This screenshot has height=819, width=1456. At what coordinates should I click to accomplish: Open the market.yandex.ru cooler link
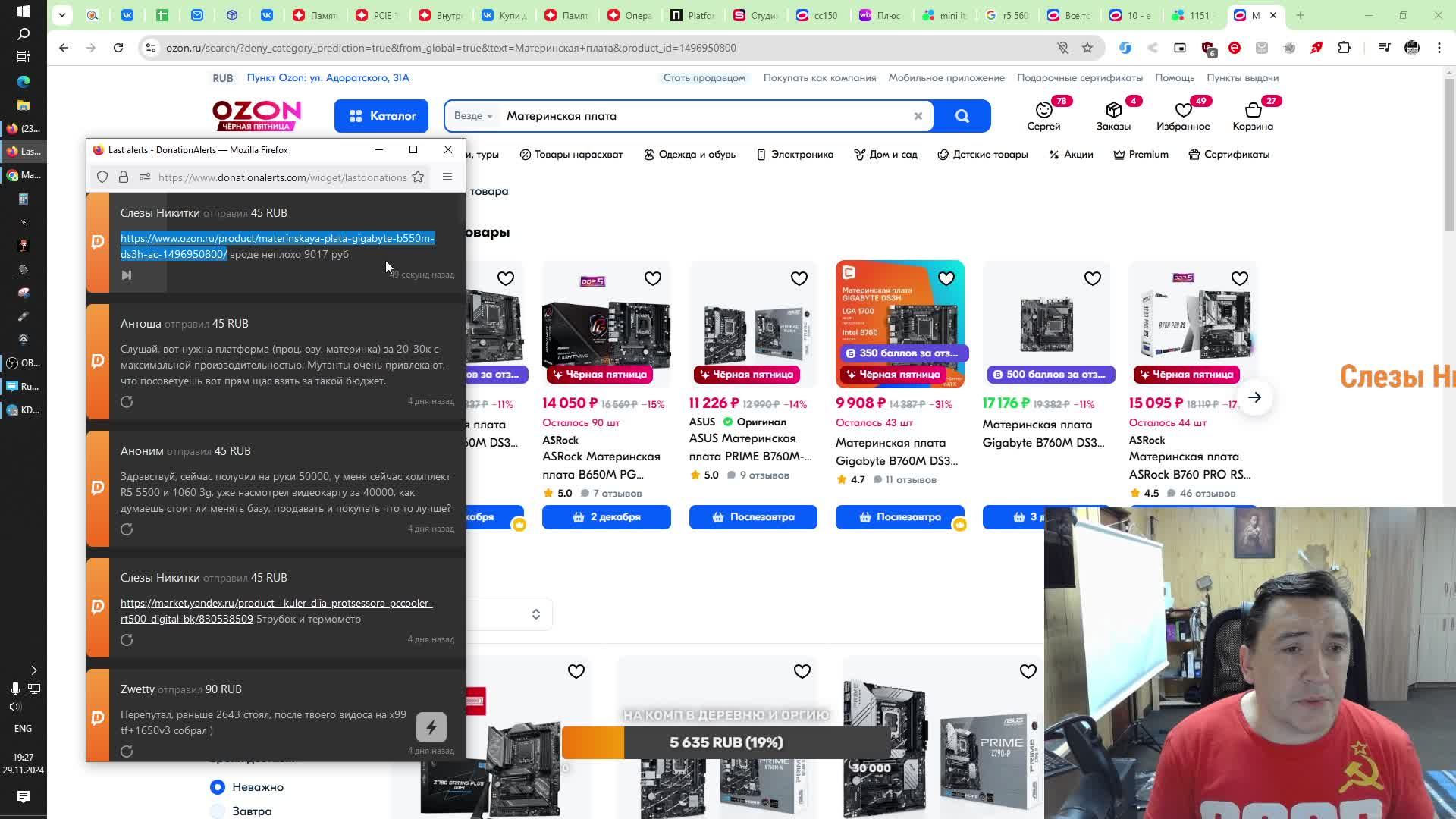(x=276, y=604)
